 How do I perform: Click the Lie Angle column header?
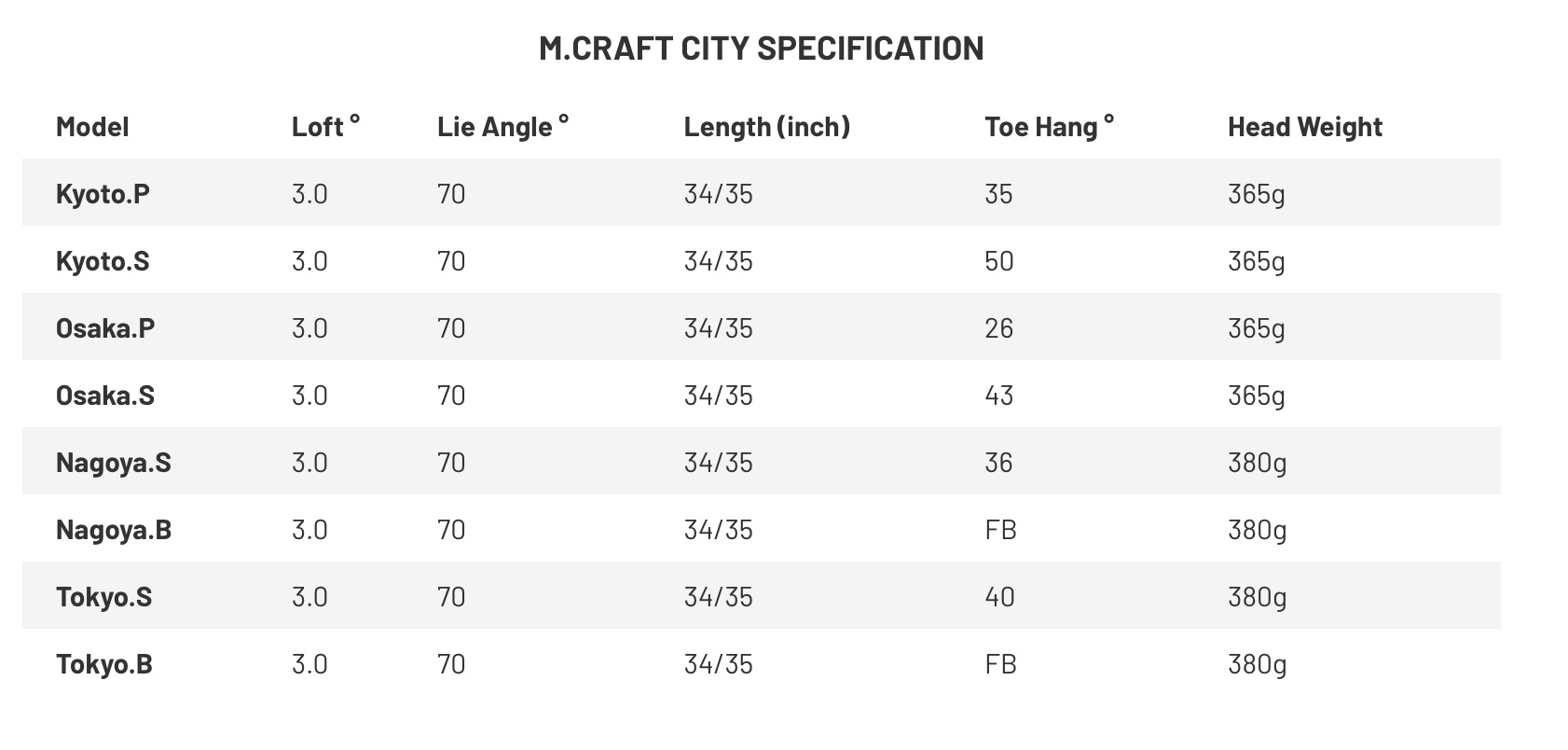pos(502,127)
